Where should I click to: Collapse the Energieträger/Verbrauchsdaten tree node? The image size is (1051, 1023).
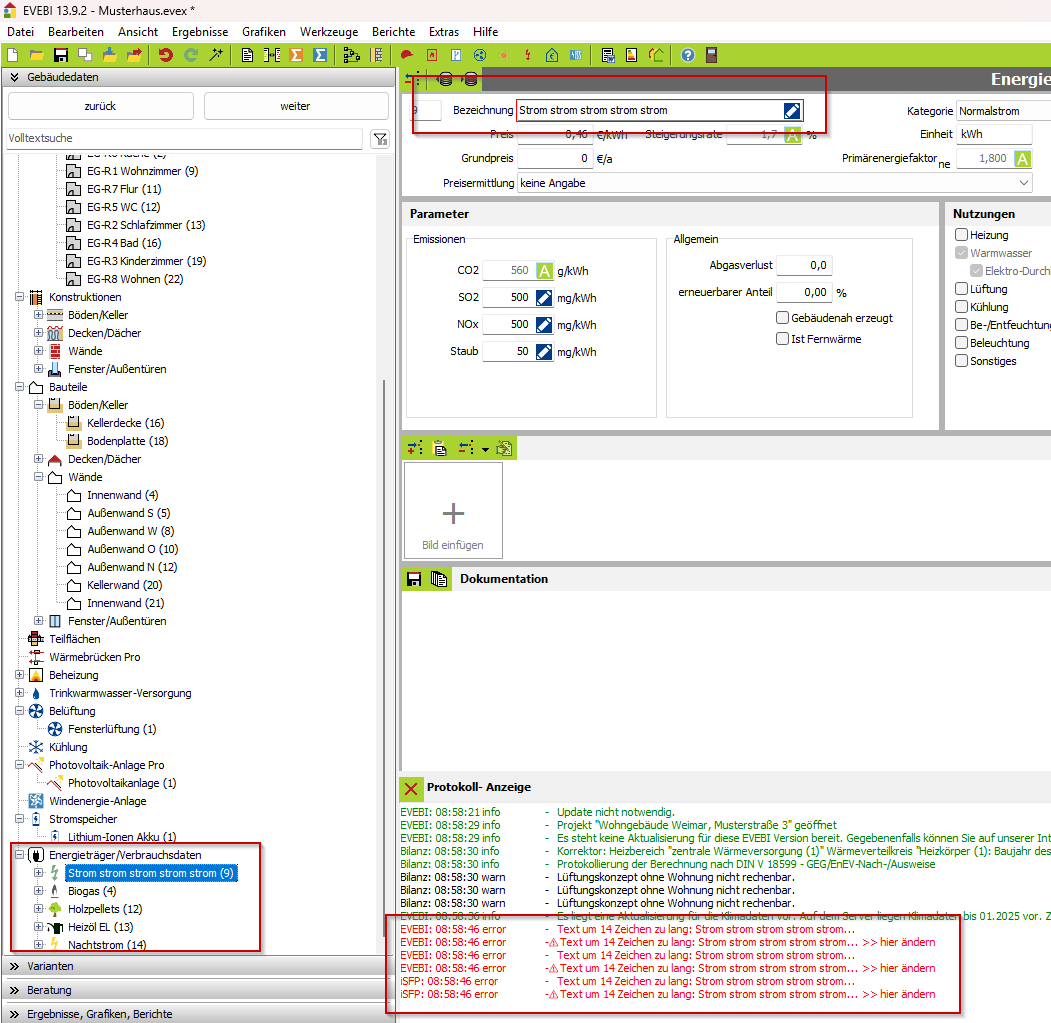tap(20, 855)
